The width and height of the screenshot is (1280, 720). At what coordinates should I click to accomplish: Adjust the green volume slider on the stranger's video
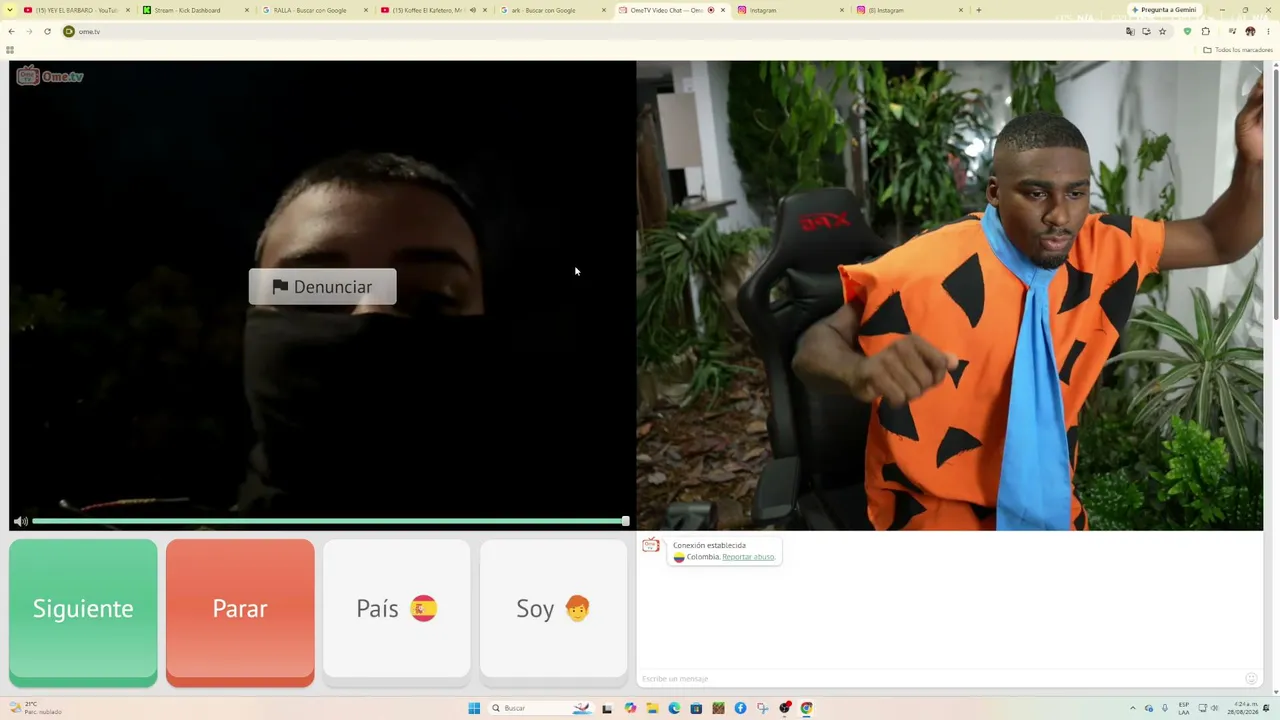point(329,521)
